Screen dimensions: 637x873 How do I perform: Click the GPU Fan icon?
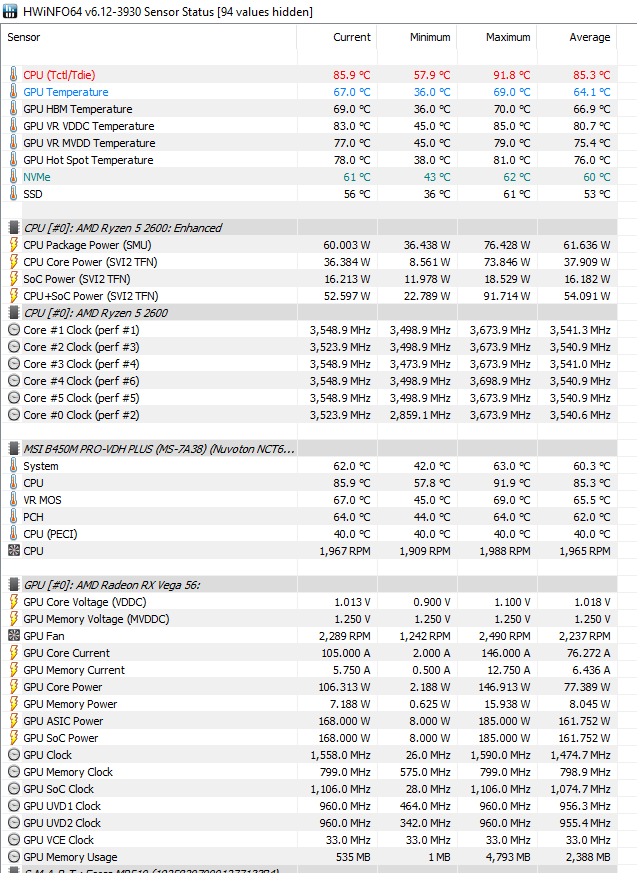(x=13, y=636)
